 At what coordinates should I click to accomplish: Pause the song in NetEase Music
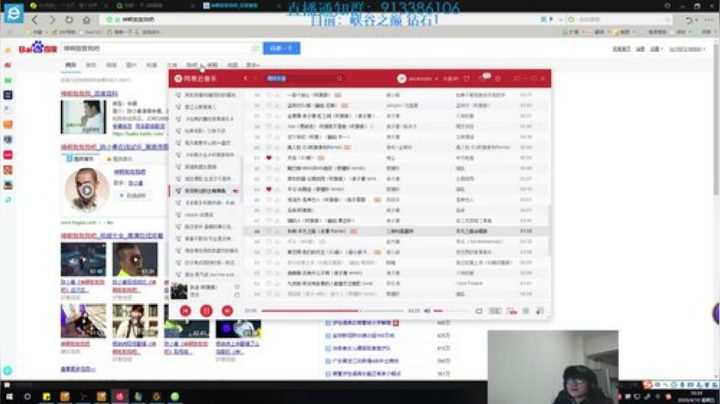(206, 311)
